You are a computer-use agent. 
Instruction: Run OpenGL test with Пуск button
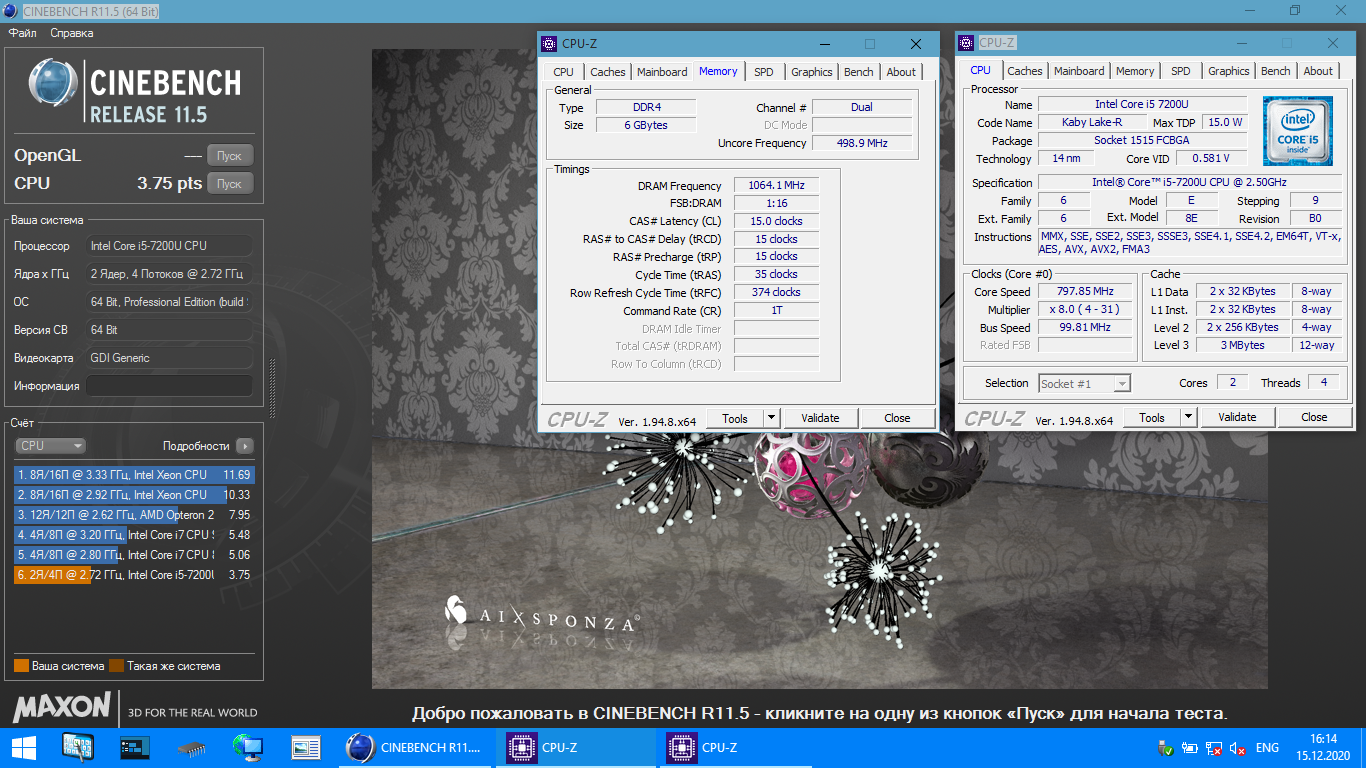click(230, 156)
